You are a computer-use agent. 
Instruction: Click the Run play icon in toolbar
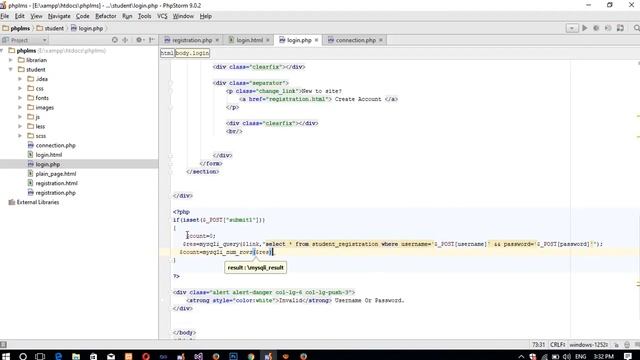coord(584,28)
